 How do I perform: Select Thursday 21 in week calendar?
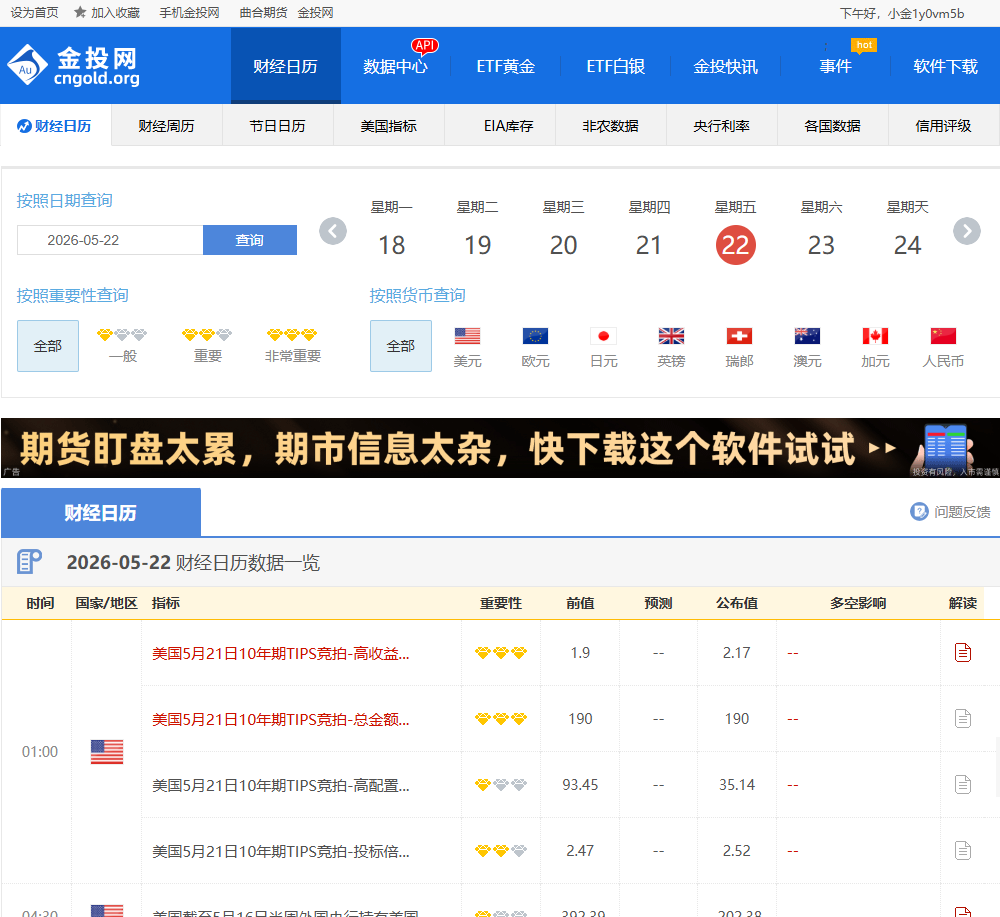pos(649,245)
